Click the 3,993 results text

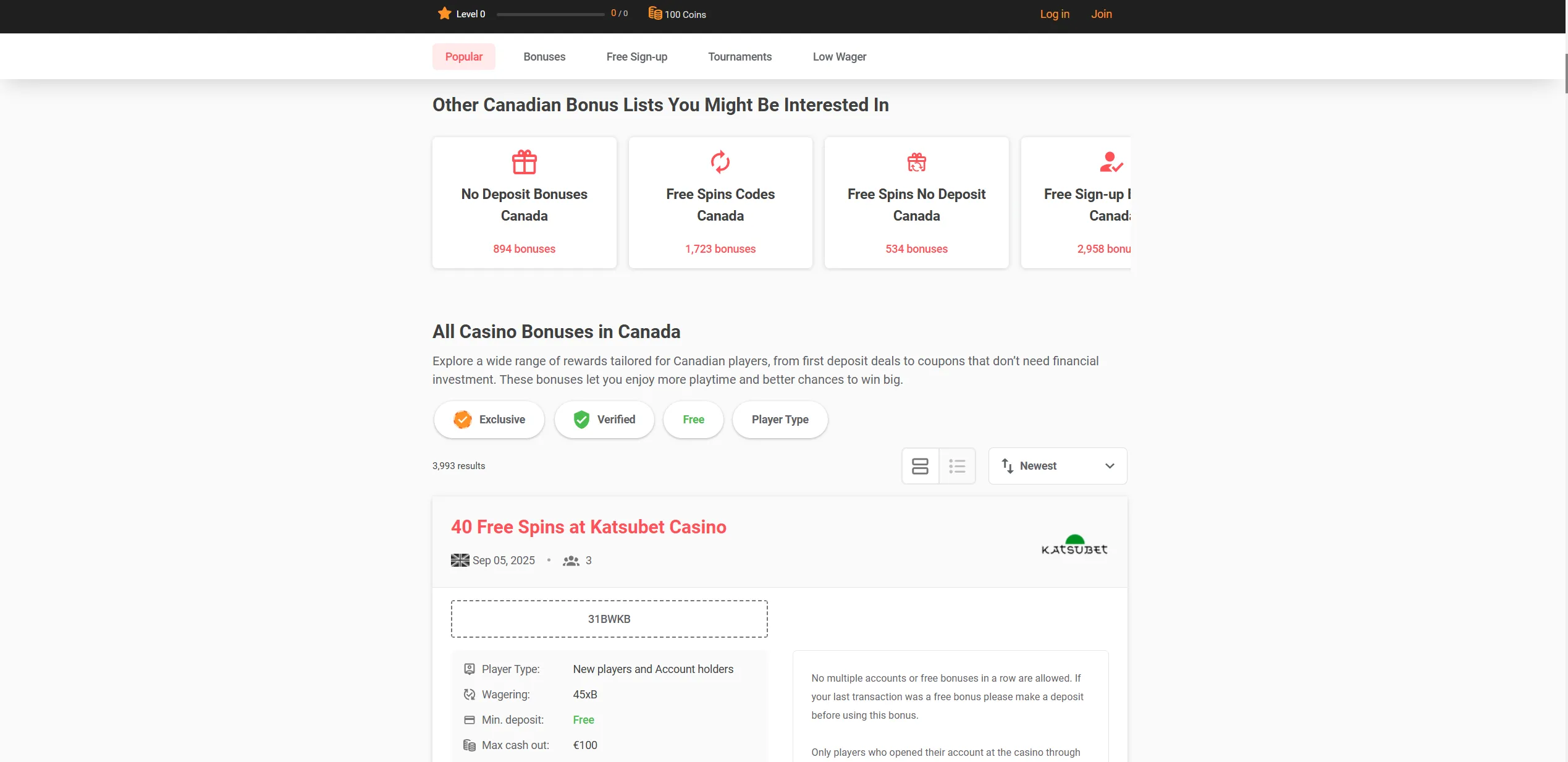(x=458, y=466)
